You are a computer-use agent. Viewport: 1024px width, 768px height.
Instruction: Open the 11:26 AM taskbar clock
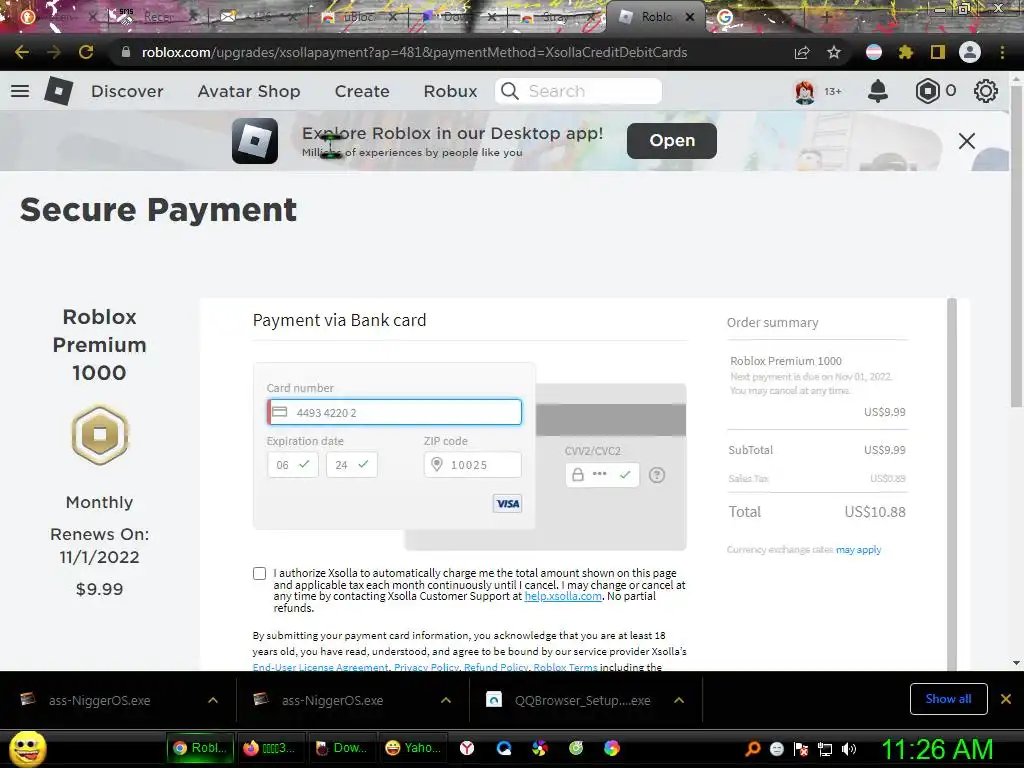937,749
